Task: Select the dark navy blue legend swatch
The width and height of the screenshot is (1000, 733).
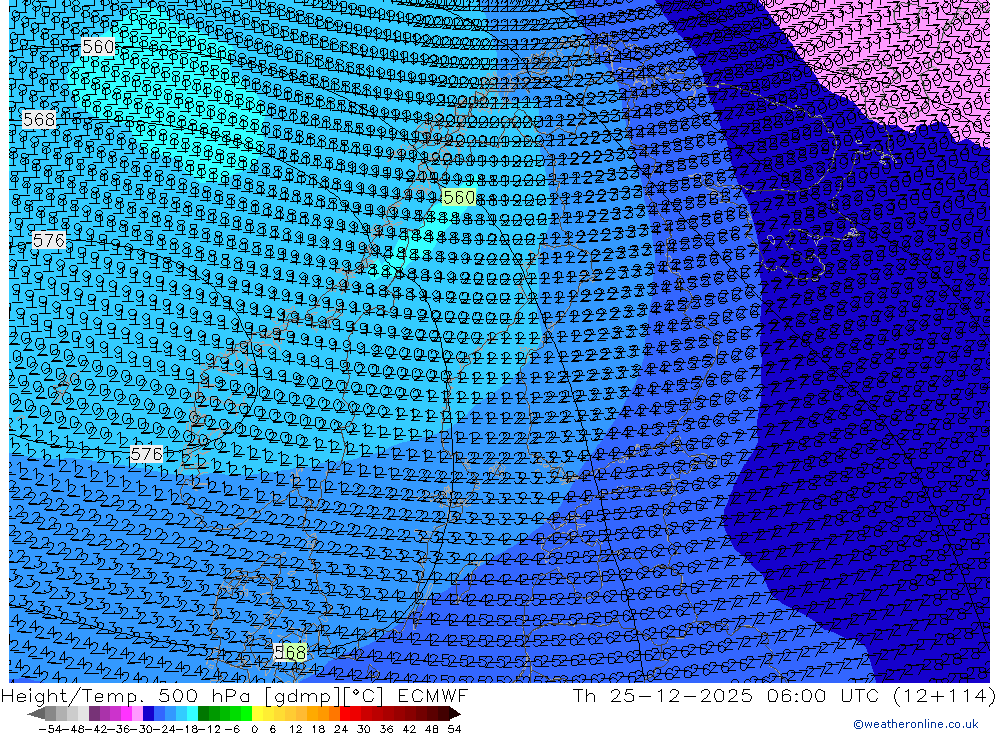Action: click(148, 714)
